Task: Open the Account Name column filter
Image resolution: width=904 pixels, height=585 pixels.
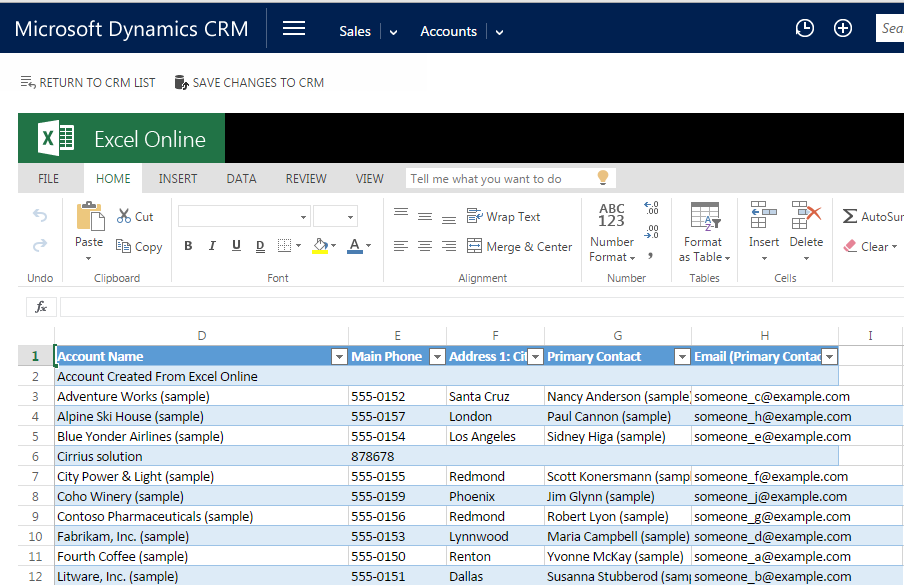Action: [x=339, y=357]
